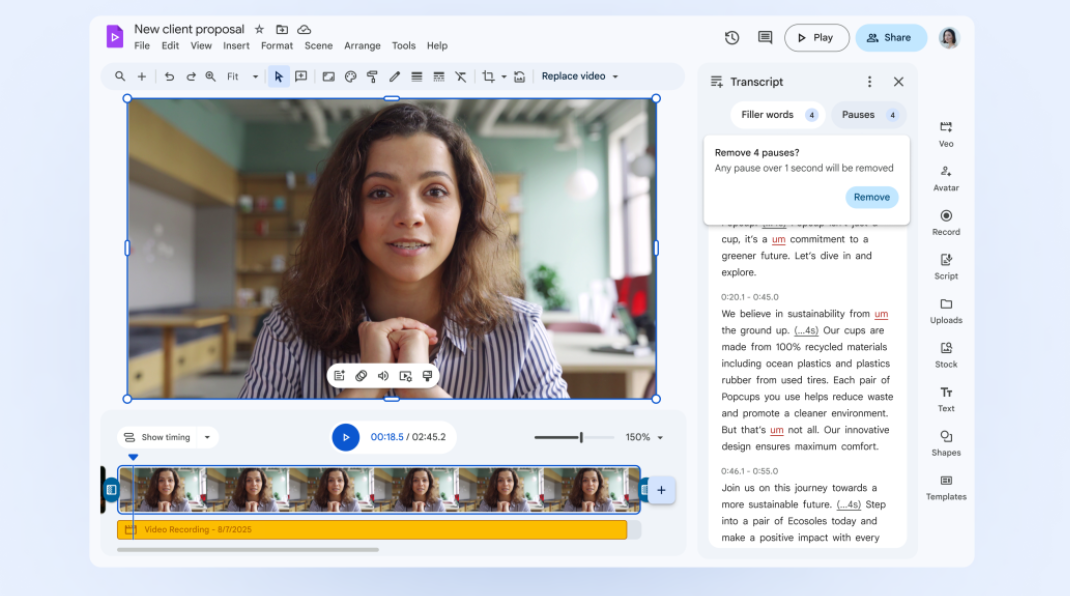Open the Arrange menu

pos(362,46)
